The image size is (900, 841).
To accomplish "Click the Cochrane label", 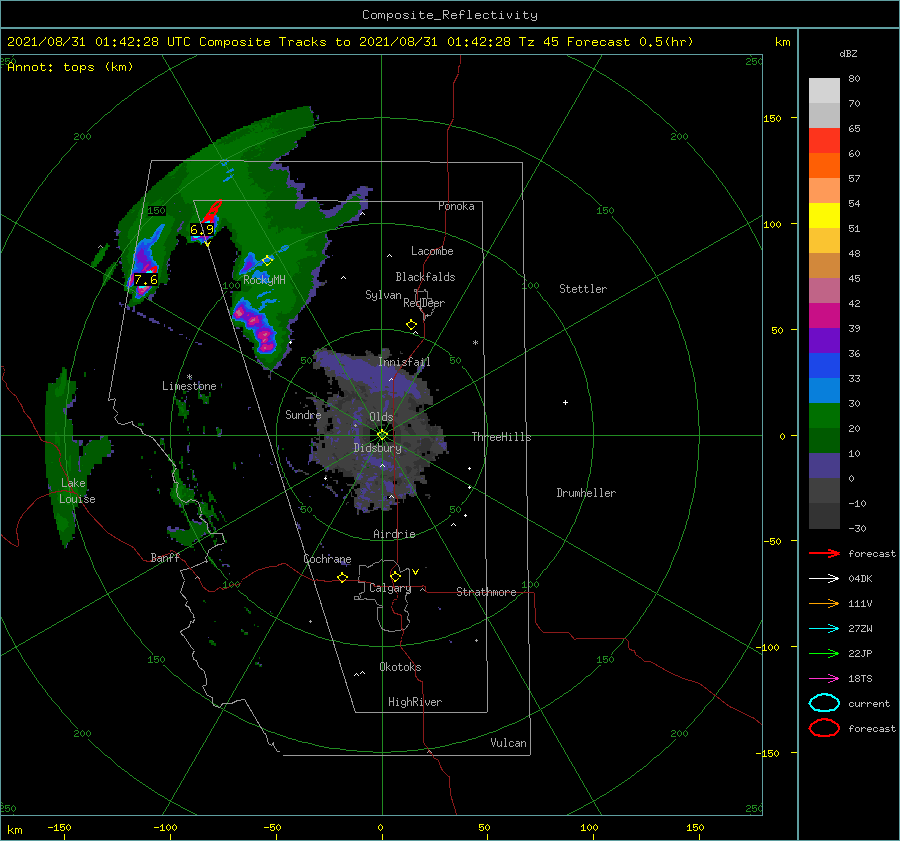I will [x=327, y=559].
